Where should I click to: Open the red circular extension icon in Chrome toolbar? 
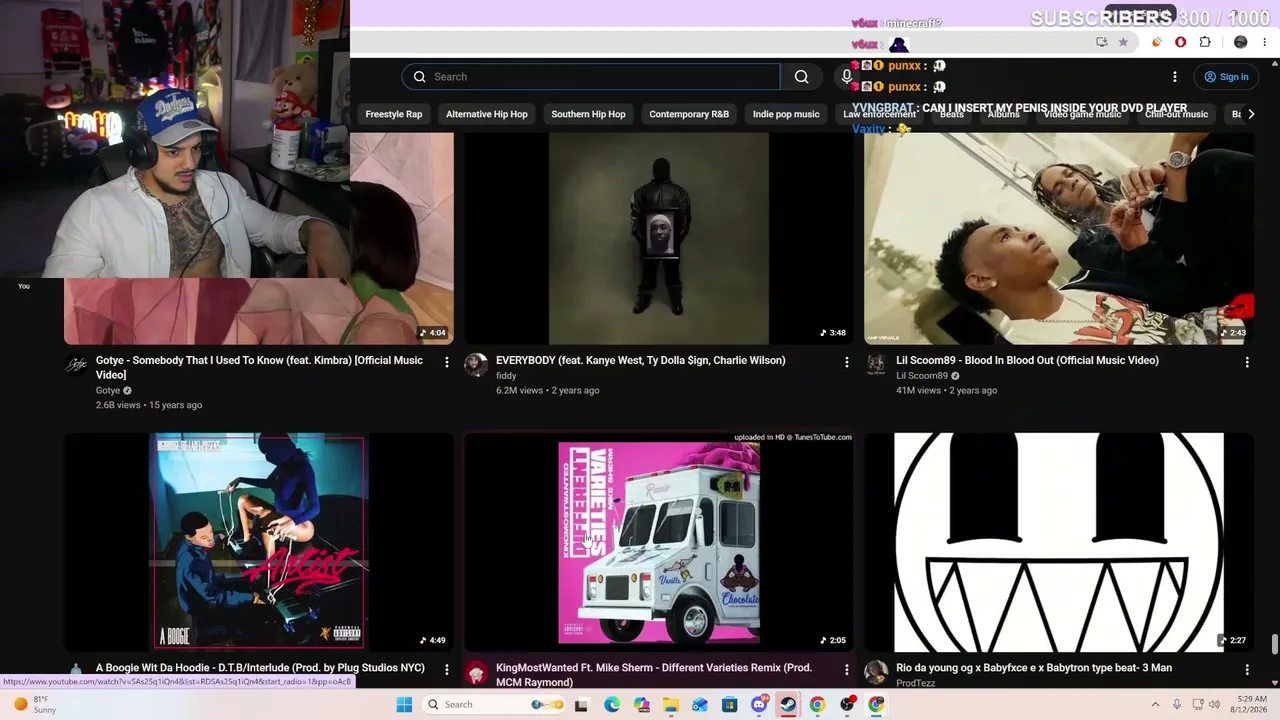[1181, 42]
